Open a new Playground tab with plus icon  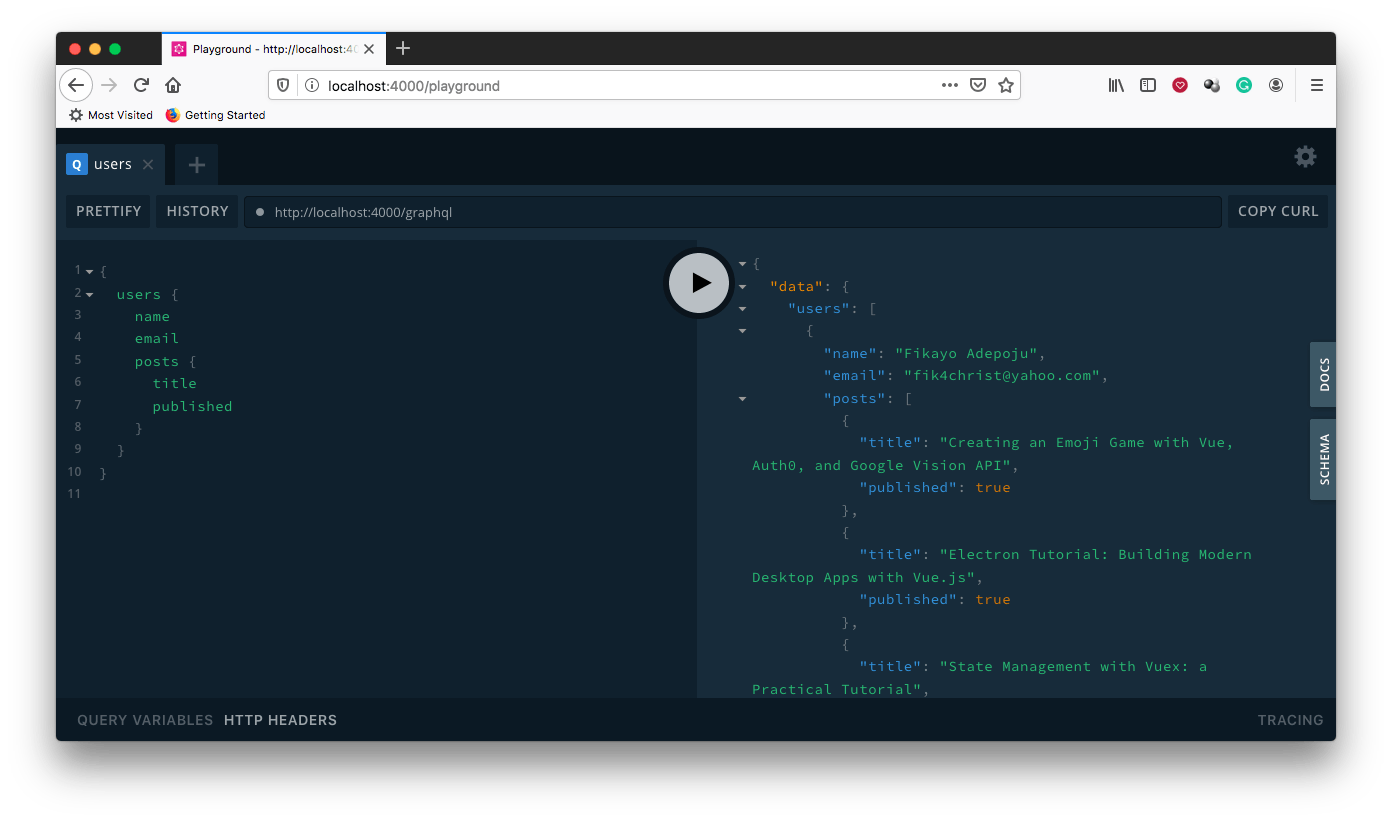pos(196,164)
